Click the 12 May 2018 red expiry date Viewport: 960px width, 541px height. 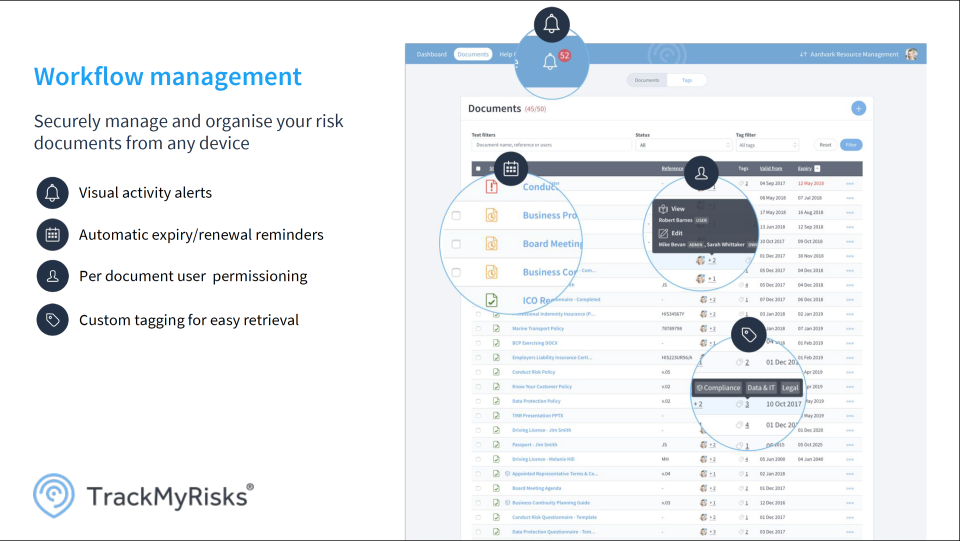pos(811,184)
